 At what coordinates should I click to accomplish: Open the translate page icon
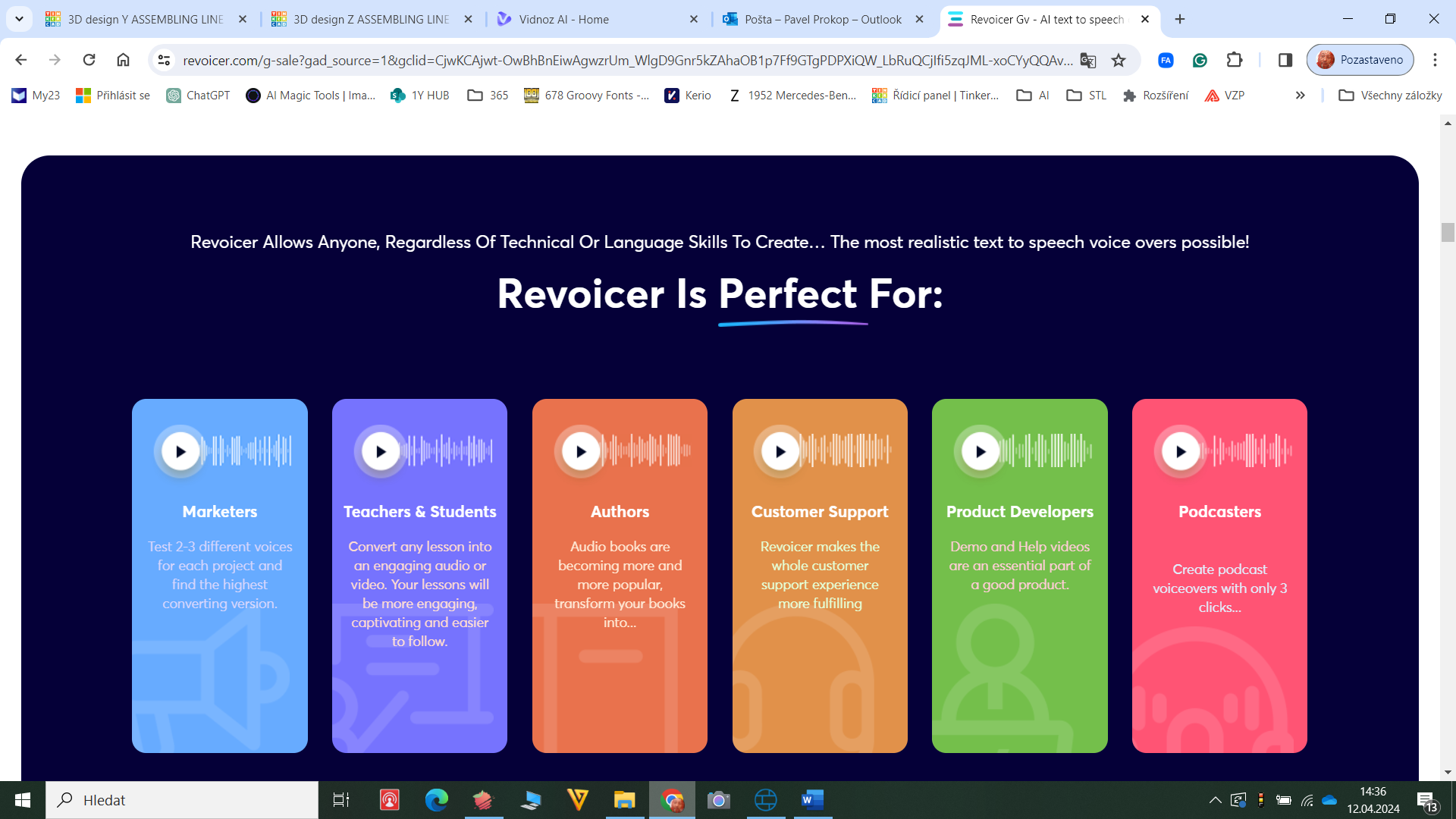(1088, 60)
